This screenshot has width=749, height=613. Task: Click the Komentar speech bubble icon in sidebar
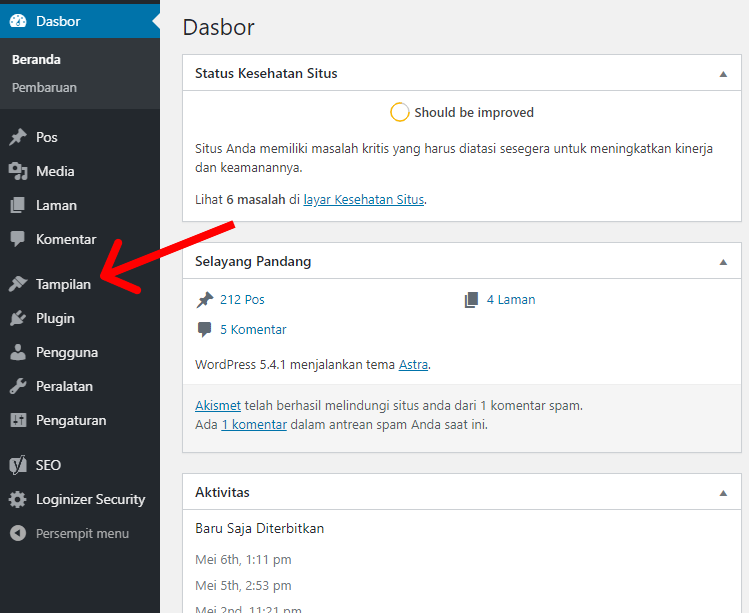click(x=18, y=239)
